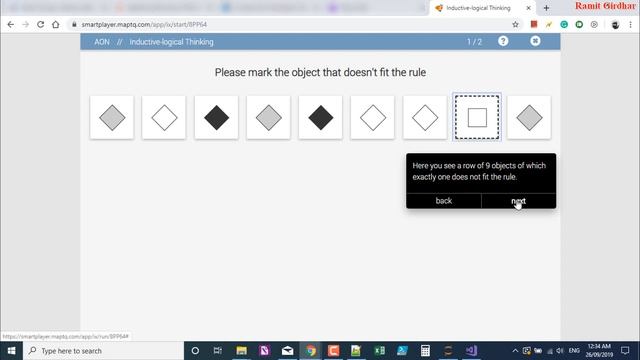
Task: Mark the fourth gray diamond object
Action: pyautogui.click(x=269, y=118)
